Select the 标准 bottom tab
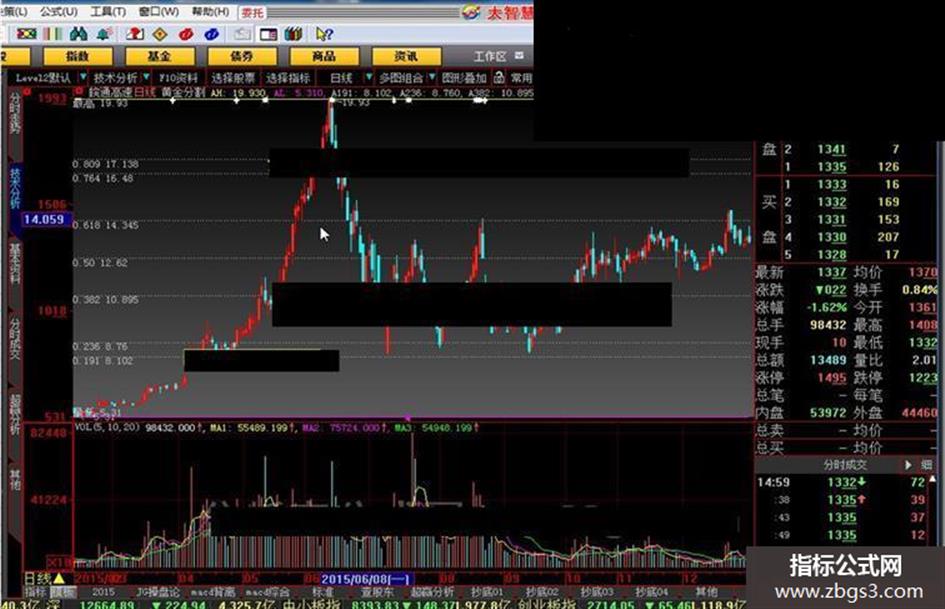Image resolution: width=945 pixels, height=609 pixels. coord(322,592)
